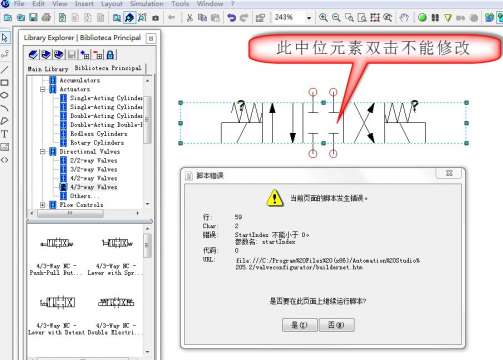503x360 pixels.
Task: Open the Simulation menu
Action: (x=147, y=4)
